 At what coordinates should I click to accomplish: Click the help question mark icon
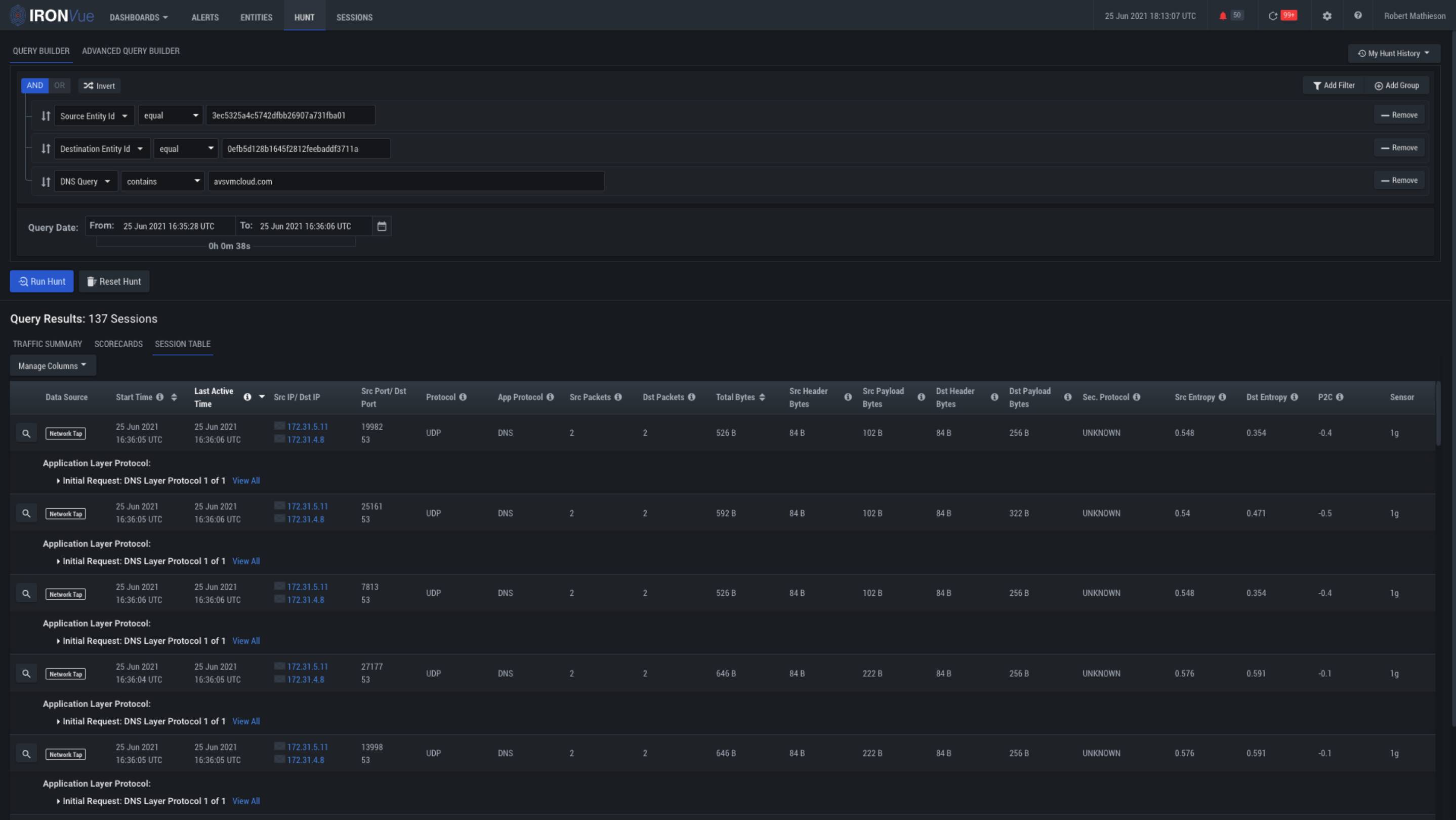[1358, 16]
